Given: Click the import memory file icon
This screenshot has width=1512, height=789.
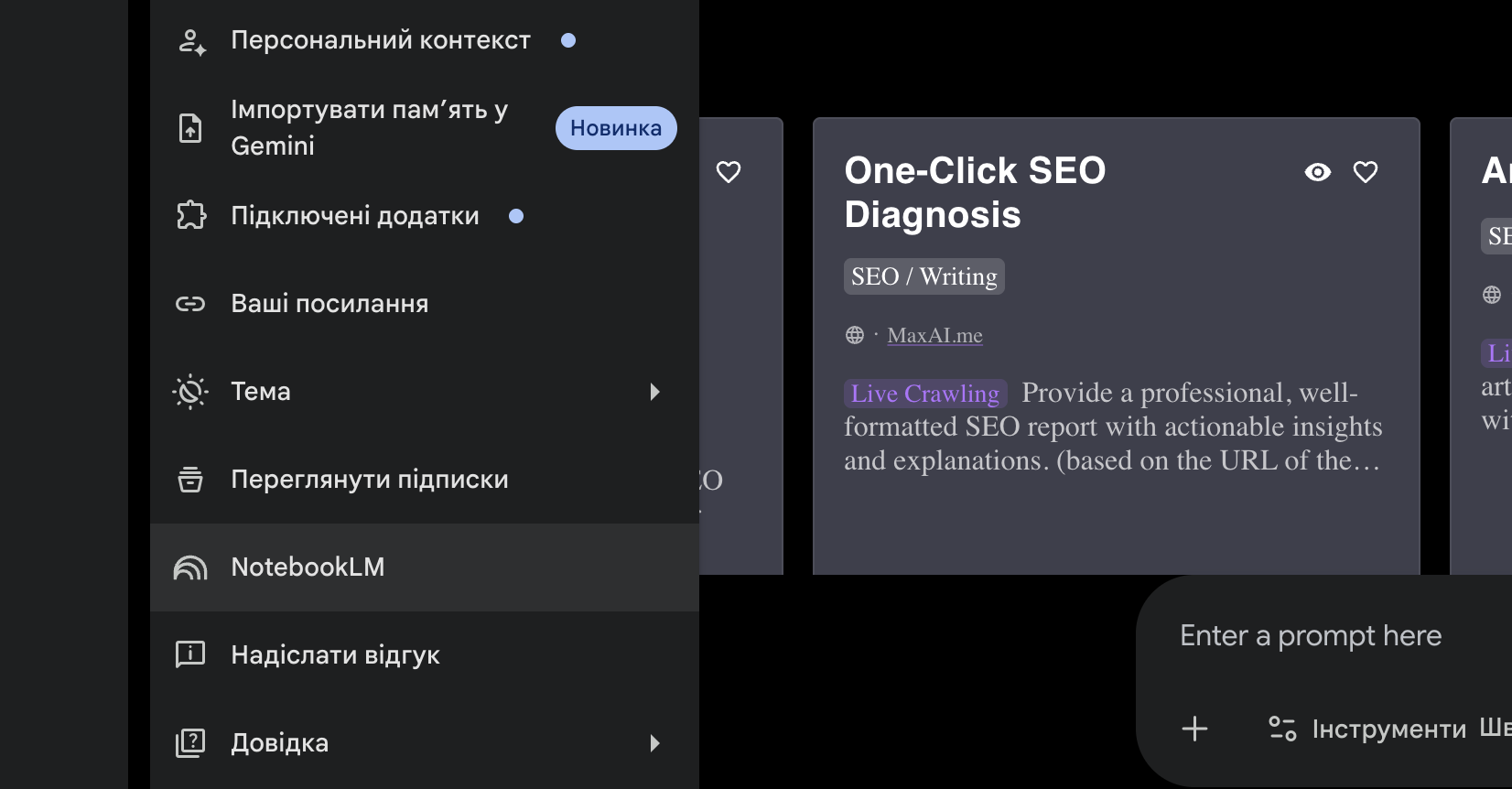Looking at the screenshot, I should coord(190,128).
